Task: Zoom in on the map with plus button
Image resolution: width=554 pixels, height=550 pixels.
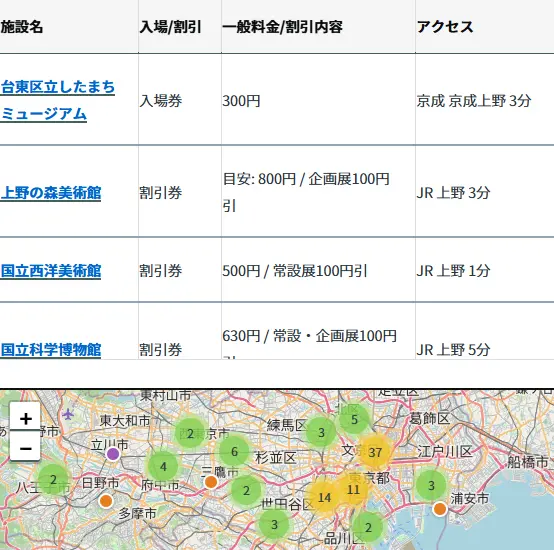Action: click(x=25, y=418)
